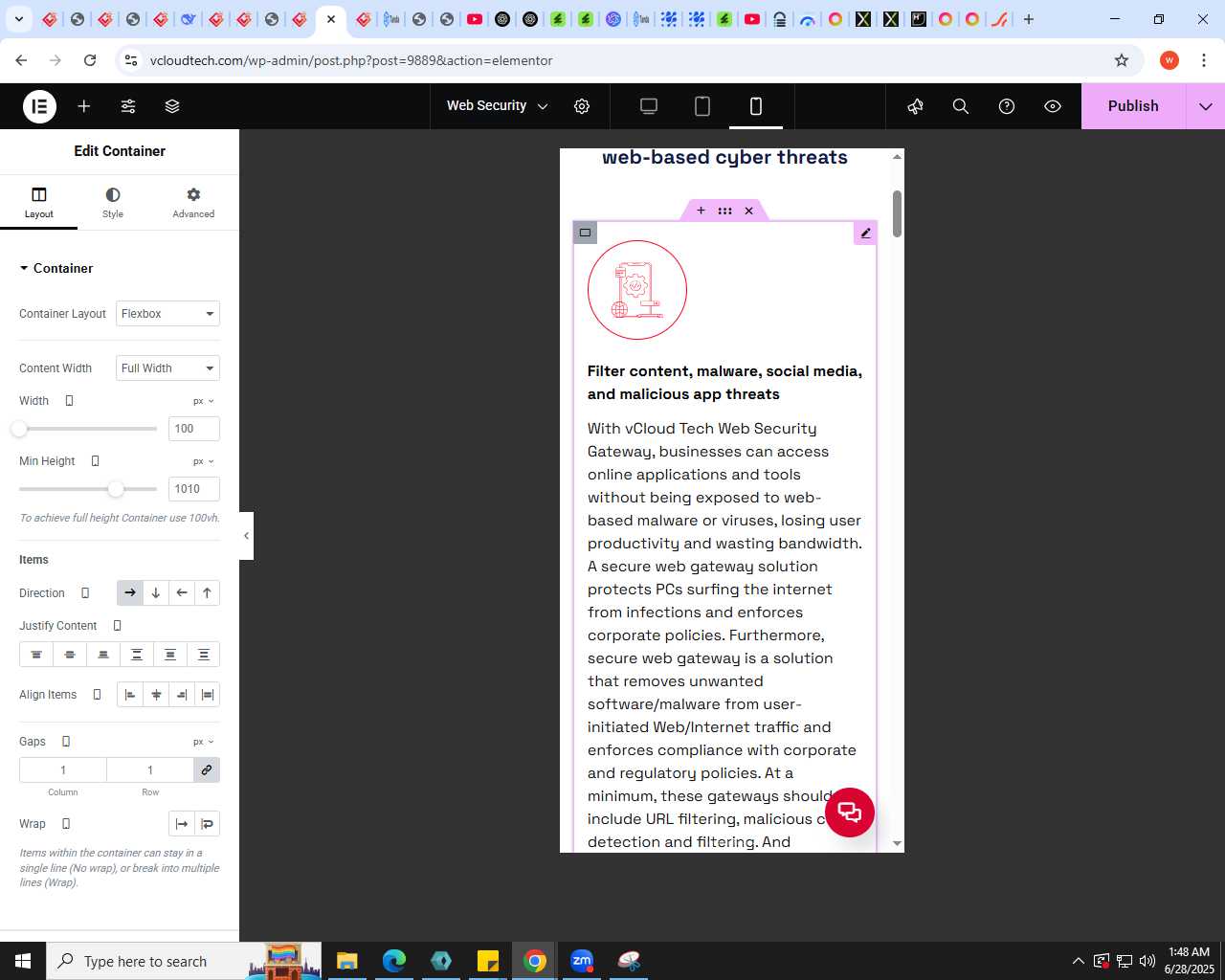This screenshot has height=980, width=1225.
Task: Open the browser tab search dropdown
Action: 18,19
